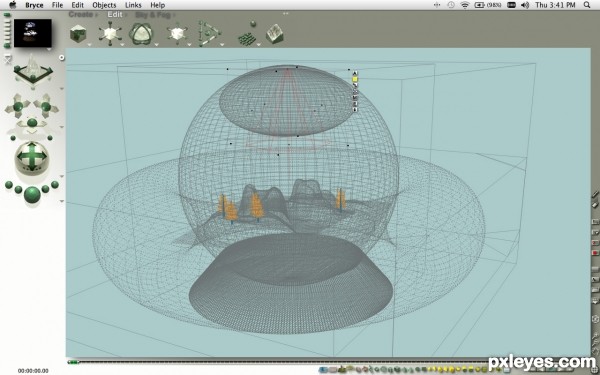The height and width of the screenshot is (375, 600).
Task: Click the land-object down arrow icon beside selection
Action: [x=355, y=109]
